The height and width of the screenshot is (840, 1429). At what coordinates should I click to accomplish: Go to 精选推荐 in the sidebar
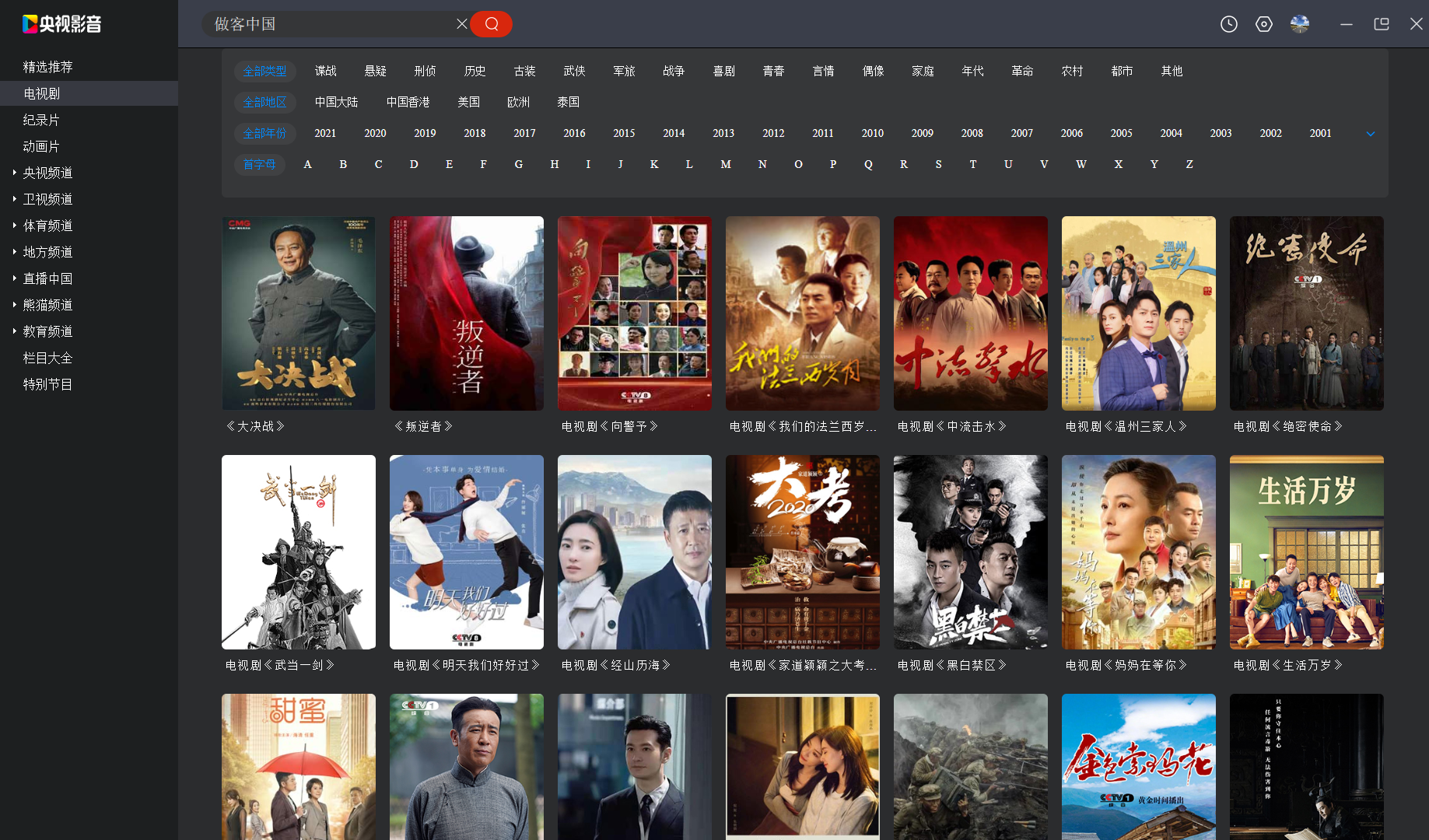(x=47, y=67)
